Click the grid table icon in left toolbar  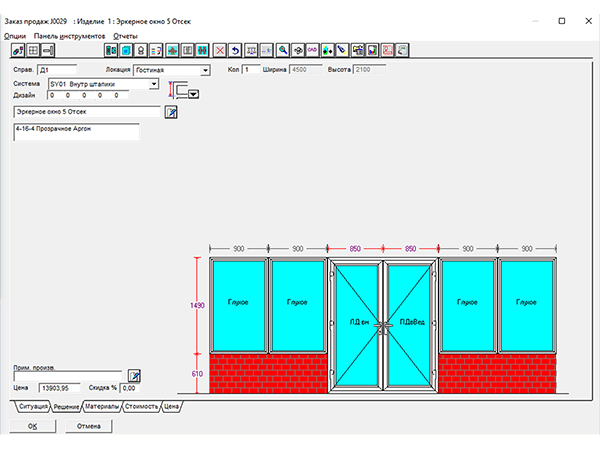[33, 49]
